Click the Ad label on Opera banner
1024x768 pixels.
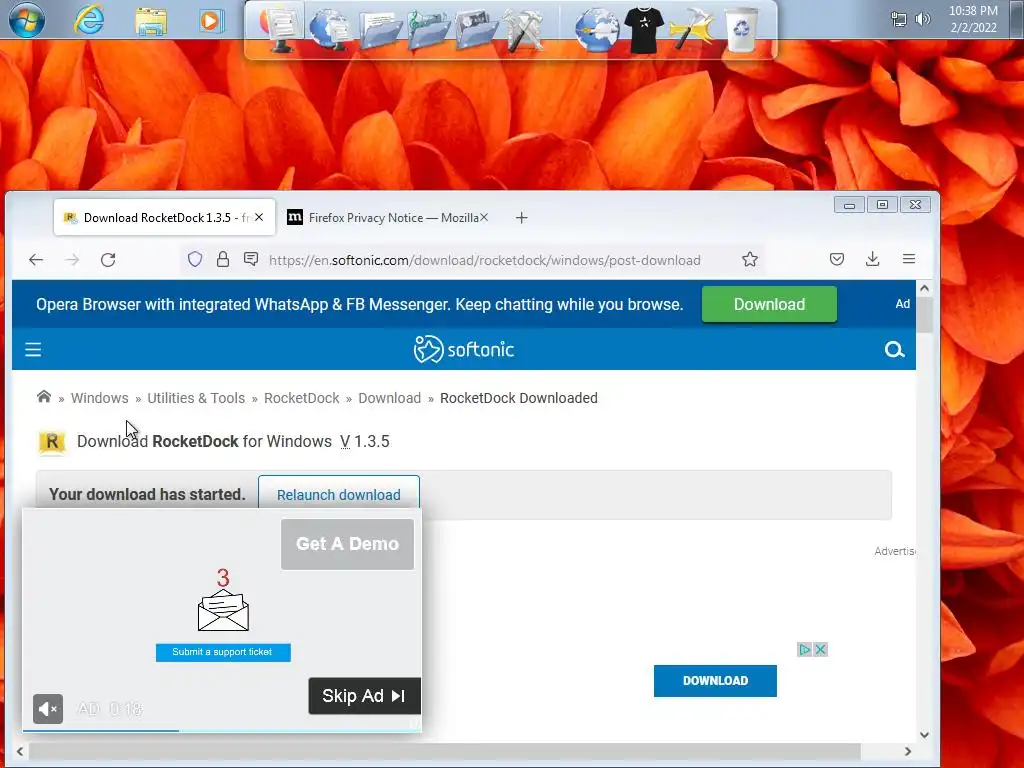coord(903,304)
